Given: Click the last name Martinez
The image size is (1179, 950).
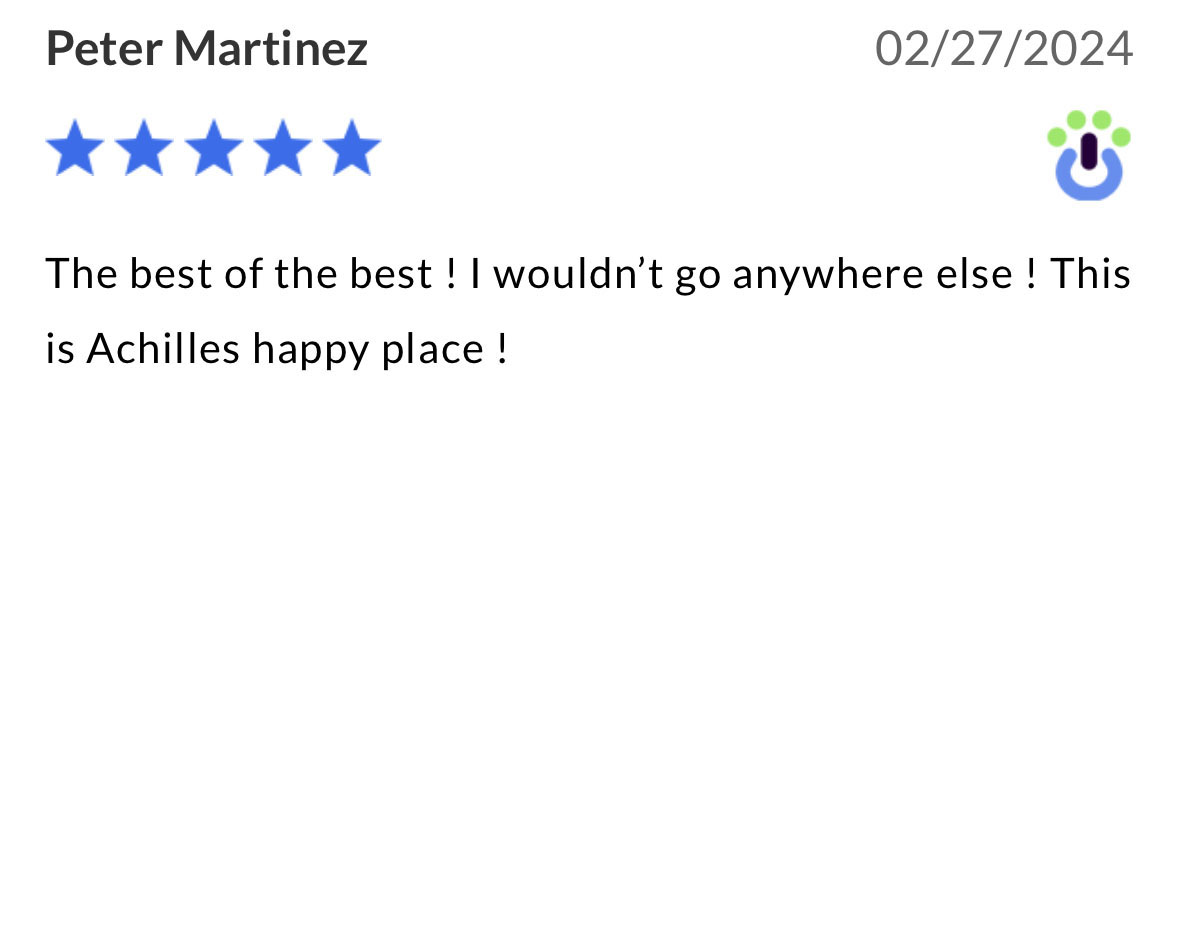Looking at the screenshot, I should 271,48.
